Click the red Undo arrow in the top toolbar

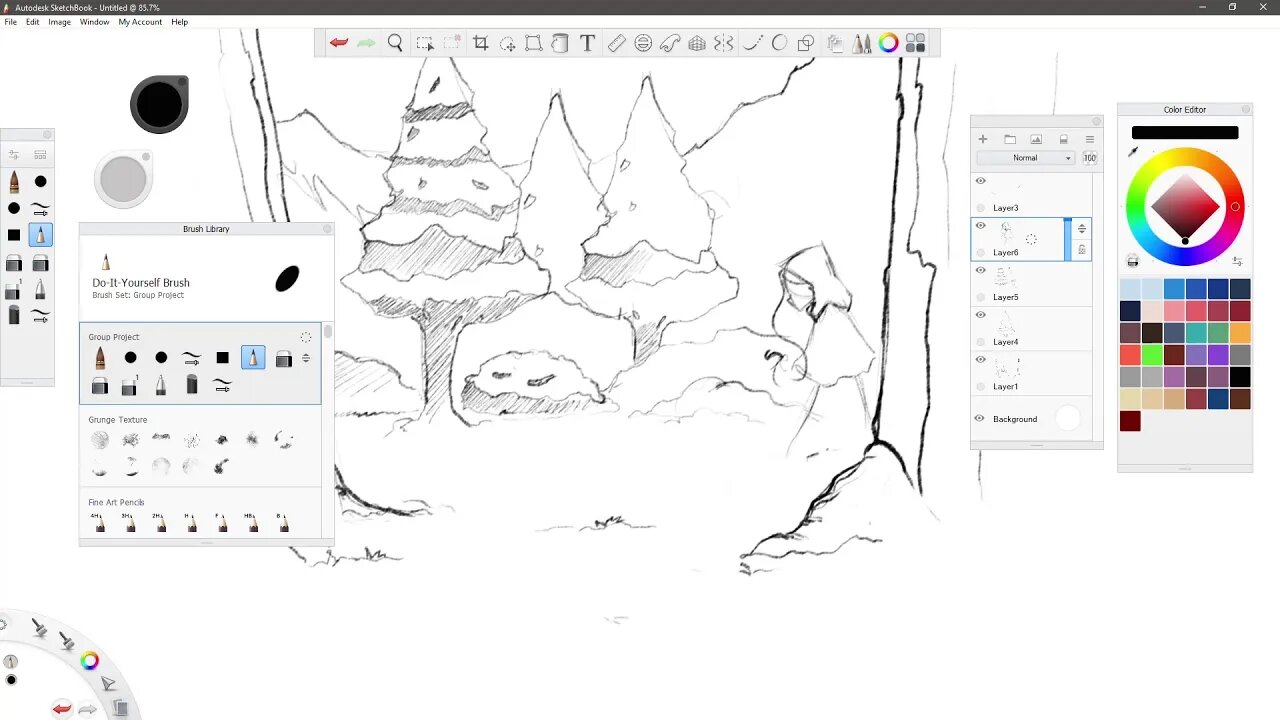coord(339,43)
